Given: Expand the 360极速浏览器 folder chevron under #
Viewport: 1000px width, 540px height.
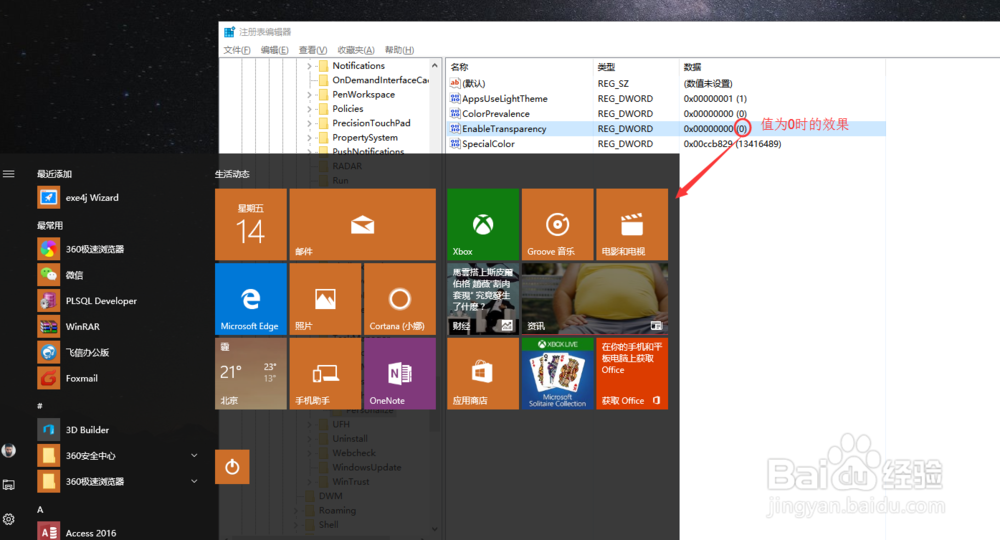Looking at the screenshot, I should (194, 481).
